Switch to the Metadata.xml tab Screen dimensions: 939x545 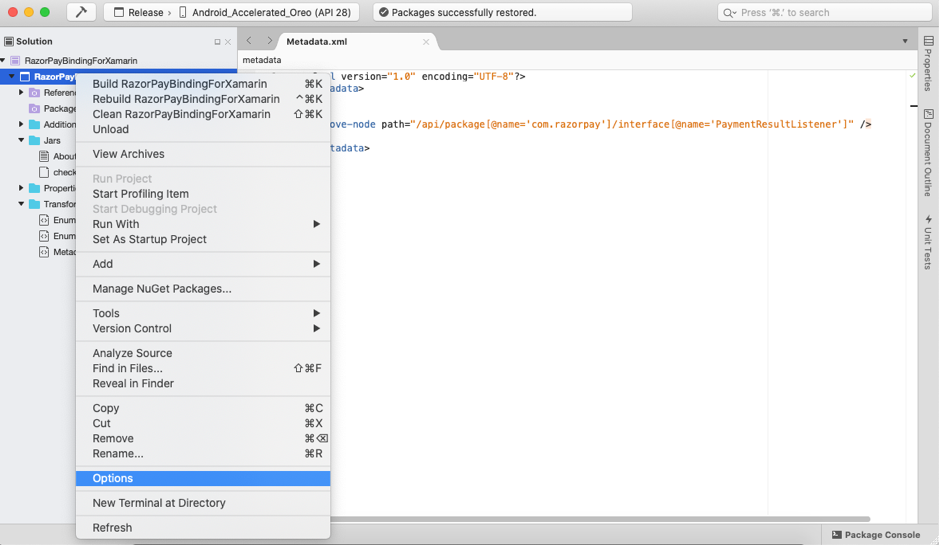pos(317,42)
